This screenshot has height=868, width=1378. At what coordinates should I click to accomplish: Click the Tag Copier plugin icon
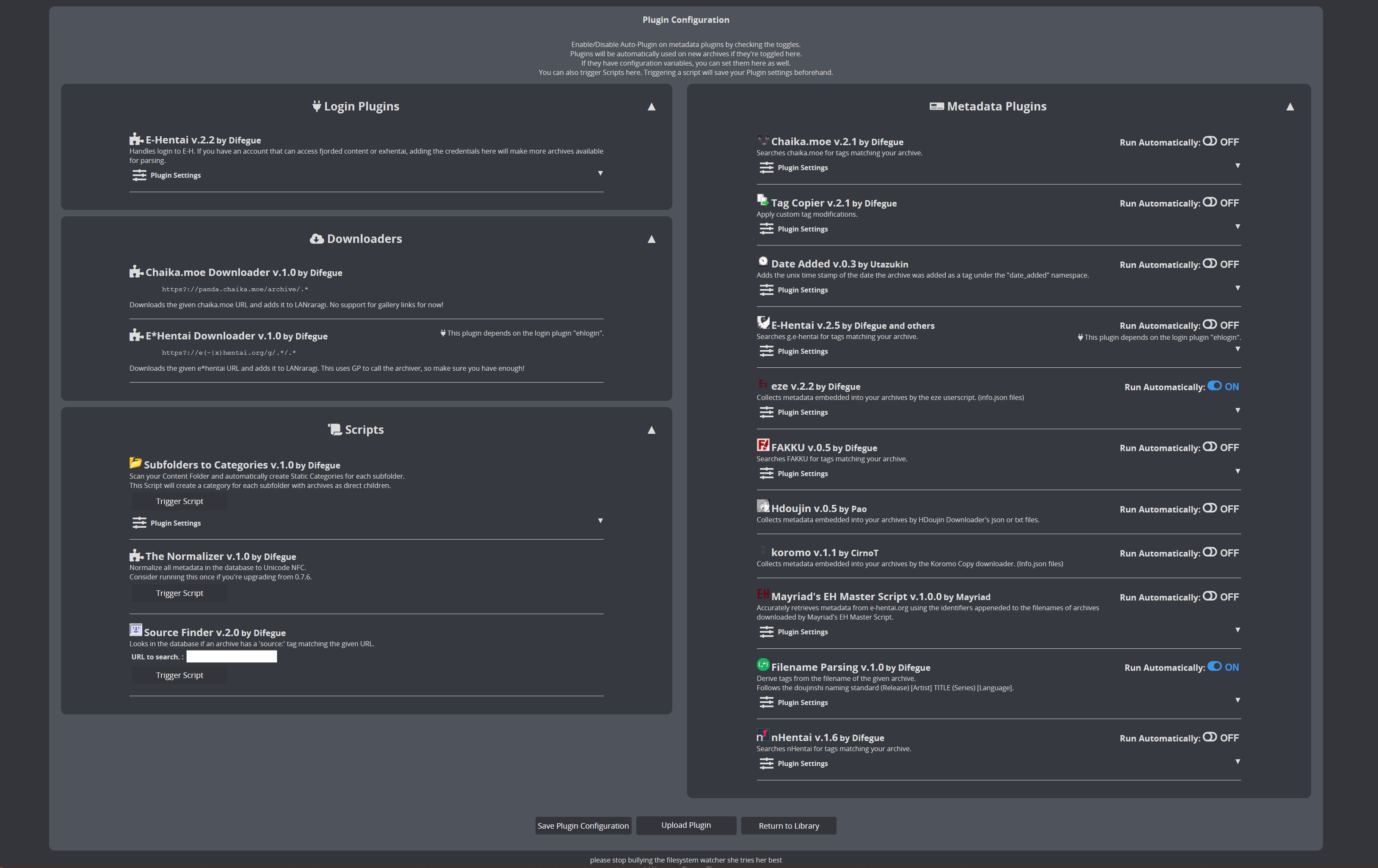[x=763, y=200]
